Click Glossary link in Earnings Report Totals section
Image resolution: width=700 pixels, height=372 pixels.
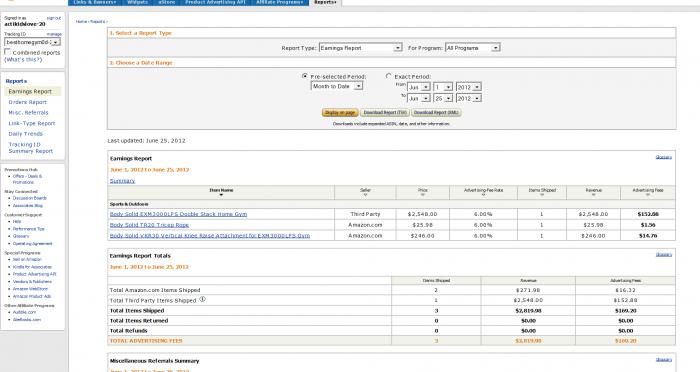663,255
